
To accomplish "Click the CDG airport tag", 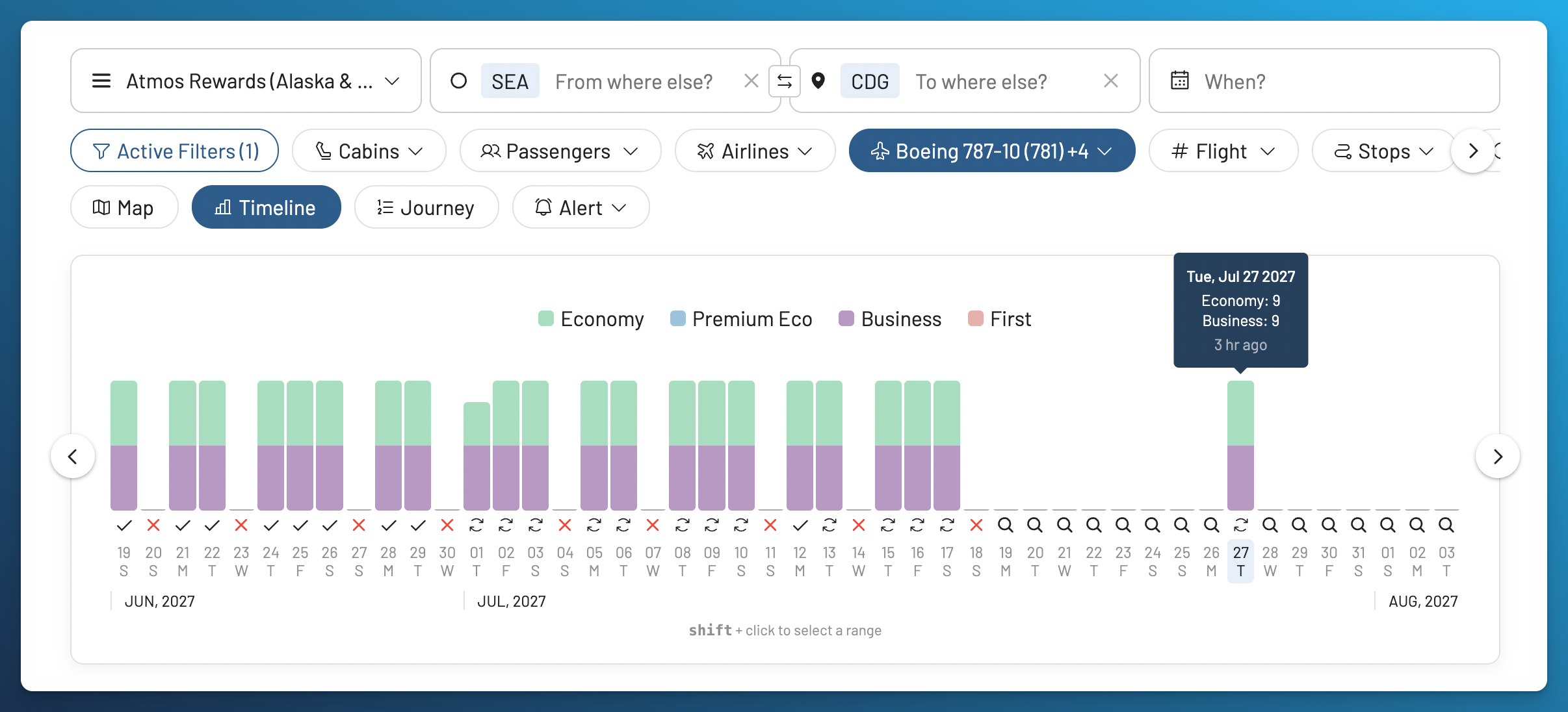I will pyautogui.click(x=870, y=81).
